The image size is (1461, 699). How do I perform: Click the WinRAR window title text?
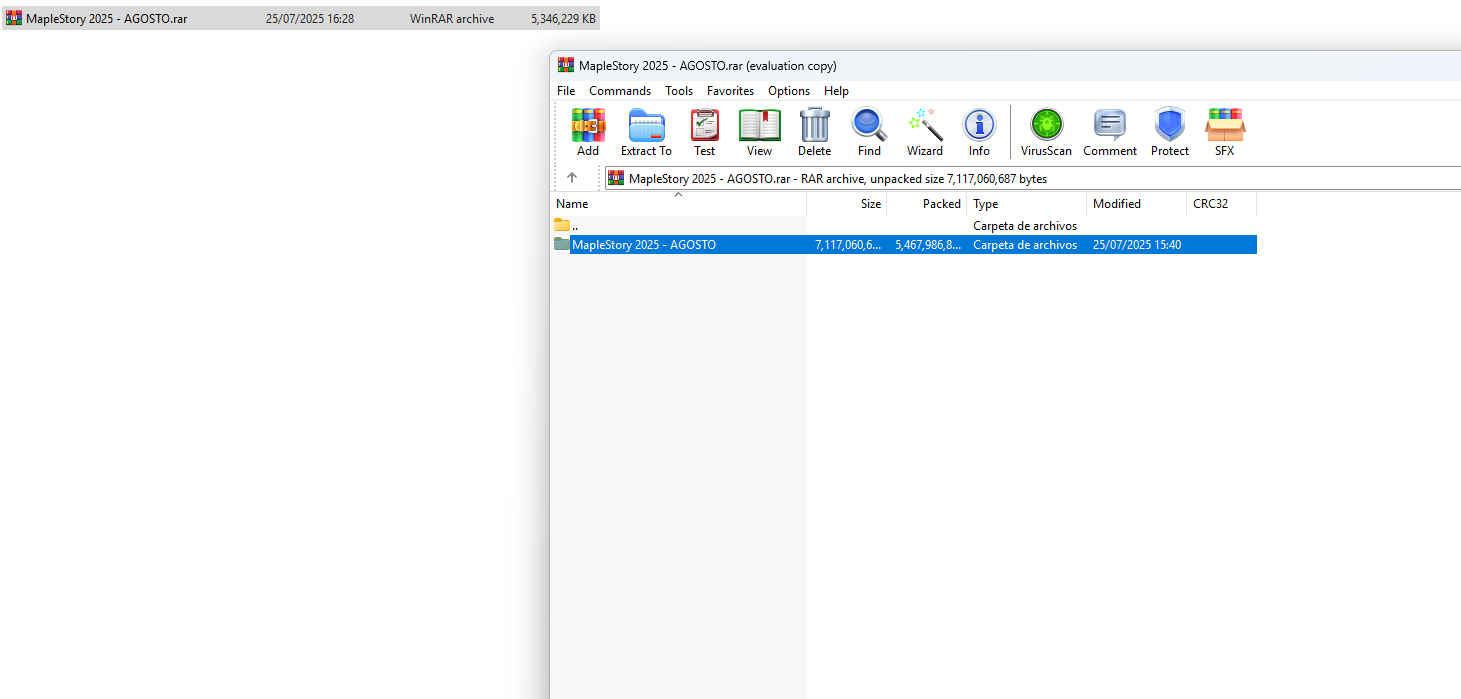tap(708, 66)
